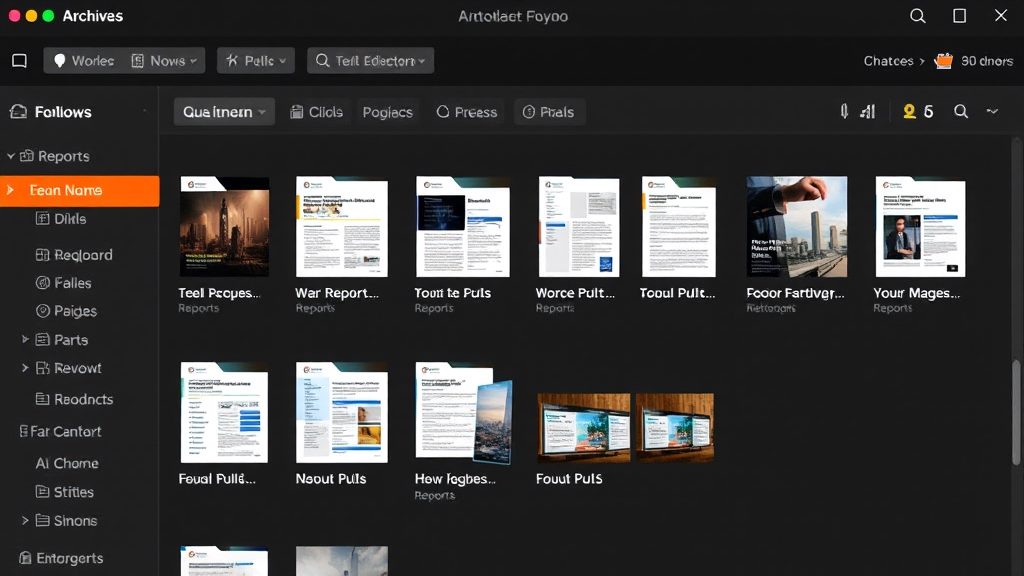Click the Dikls sidebar item icon

coord(42,219)
